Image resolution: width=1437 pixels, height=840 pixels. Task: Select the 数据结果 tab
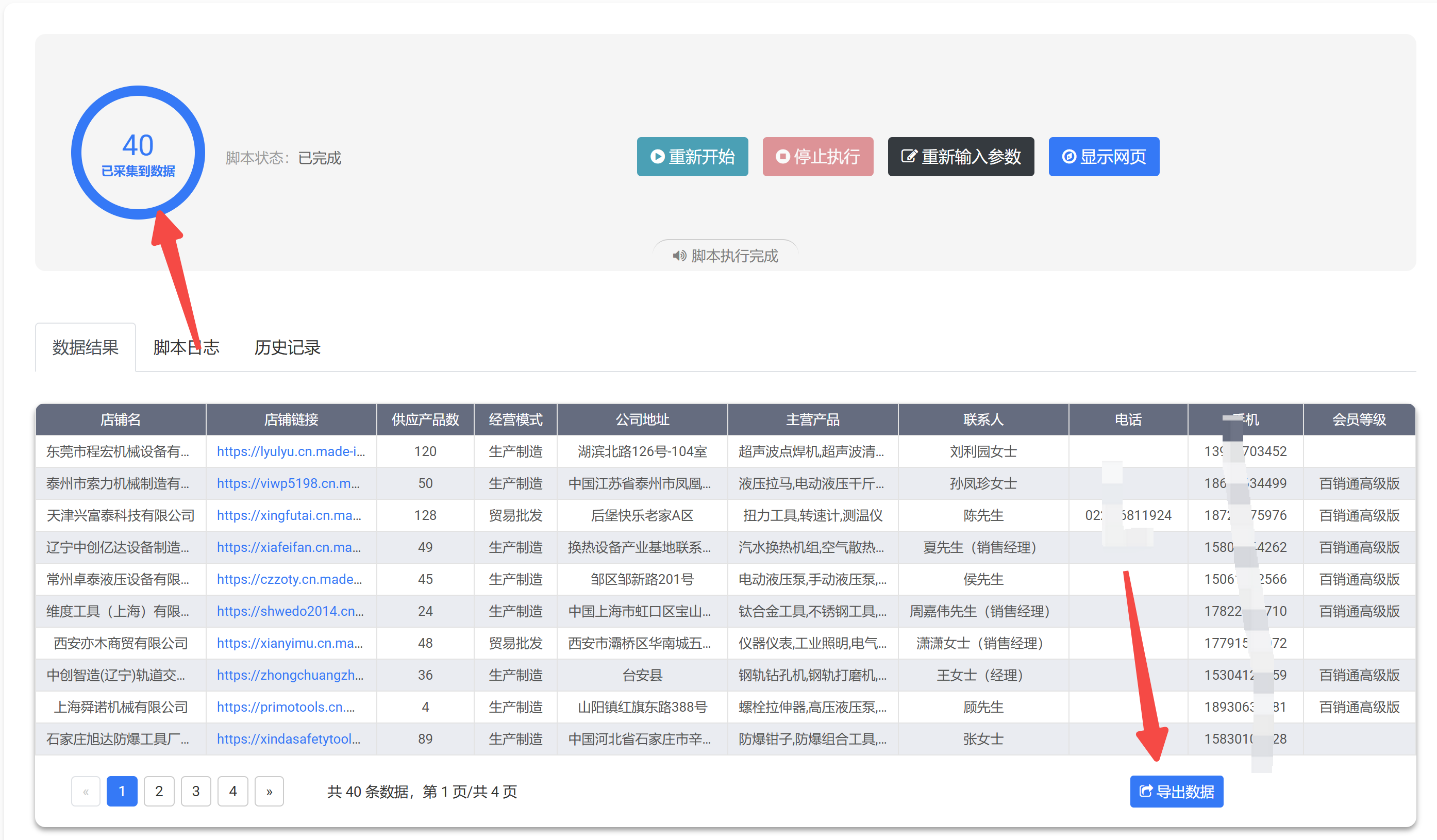[x=86, y=347]
